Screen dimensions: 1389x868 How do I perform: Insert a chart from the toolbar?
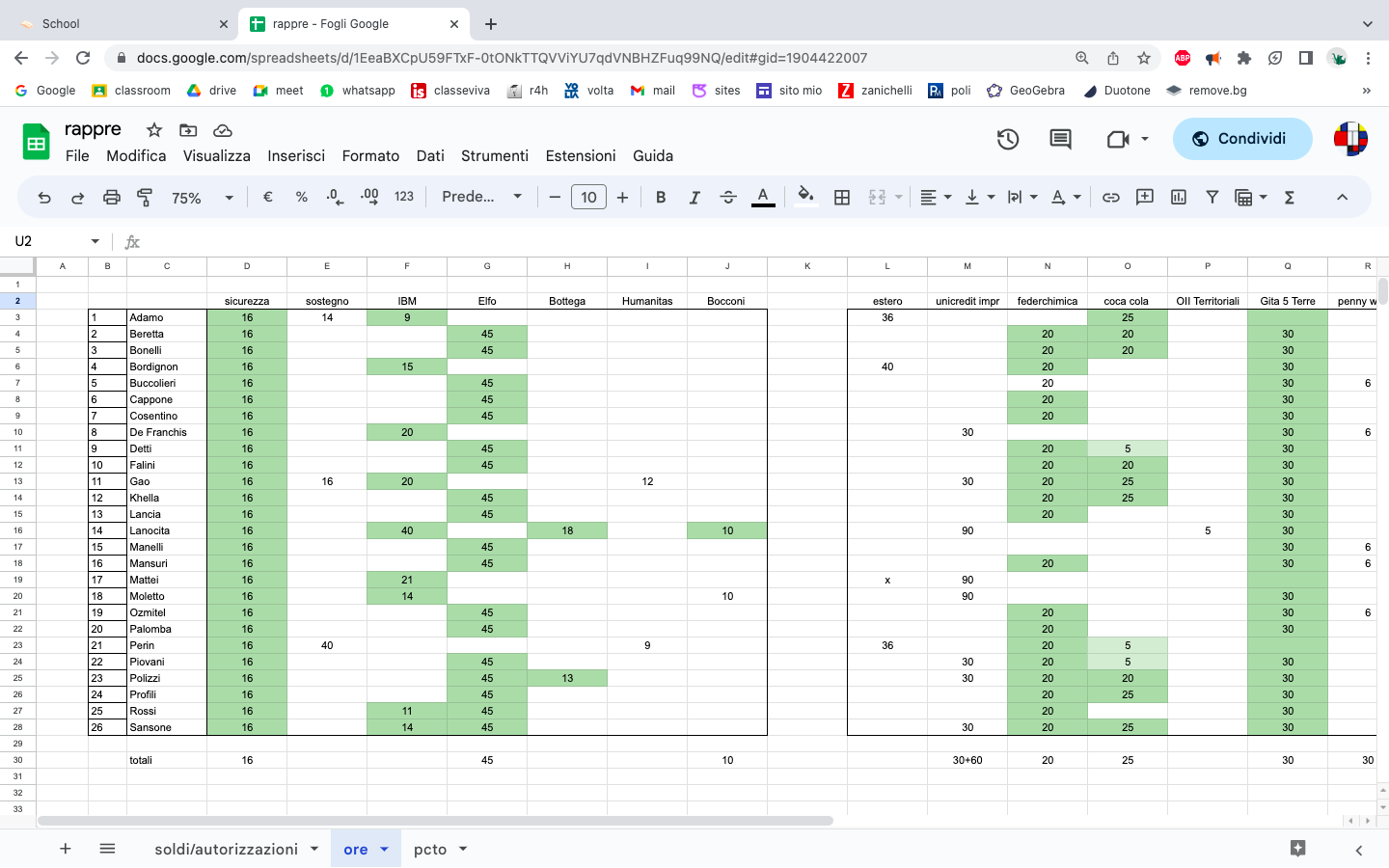[1179, 197]
